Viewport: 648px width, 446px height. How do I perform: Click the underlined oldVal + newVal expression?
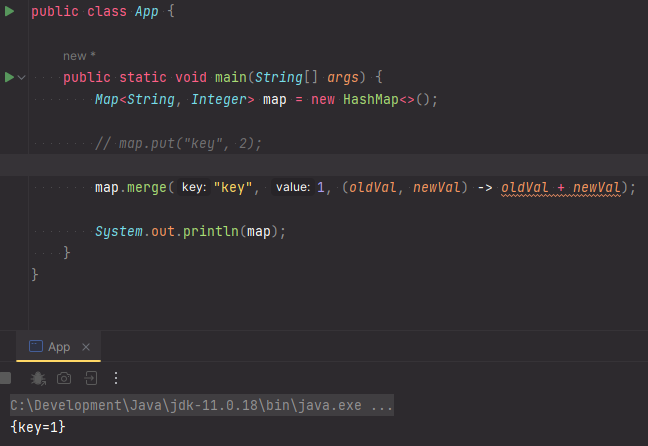tap(561, 188)
